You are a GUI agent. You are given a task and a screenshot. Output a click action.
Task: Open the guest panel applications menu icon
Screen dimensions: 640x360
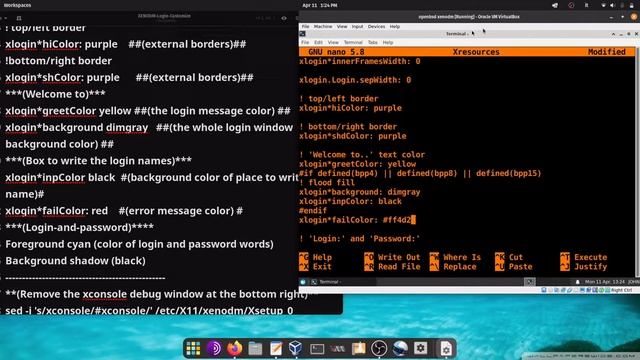tap(303, 282)
